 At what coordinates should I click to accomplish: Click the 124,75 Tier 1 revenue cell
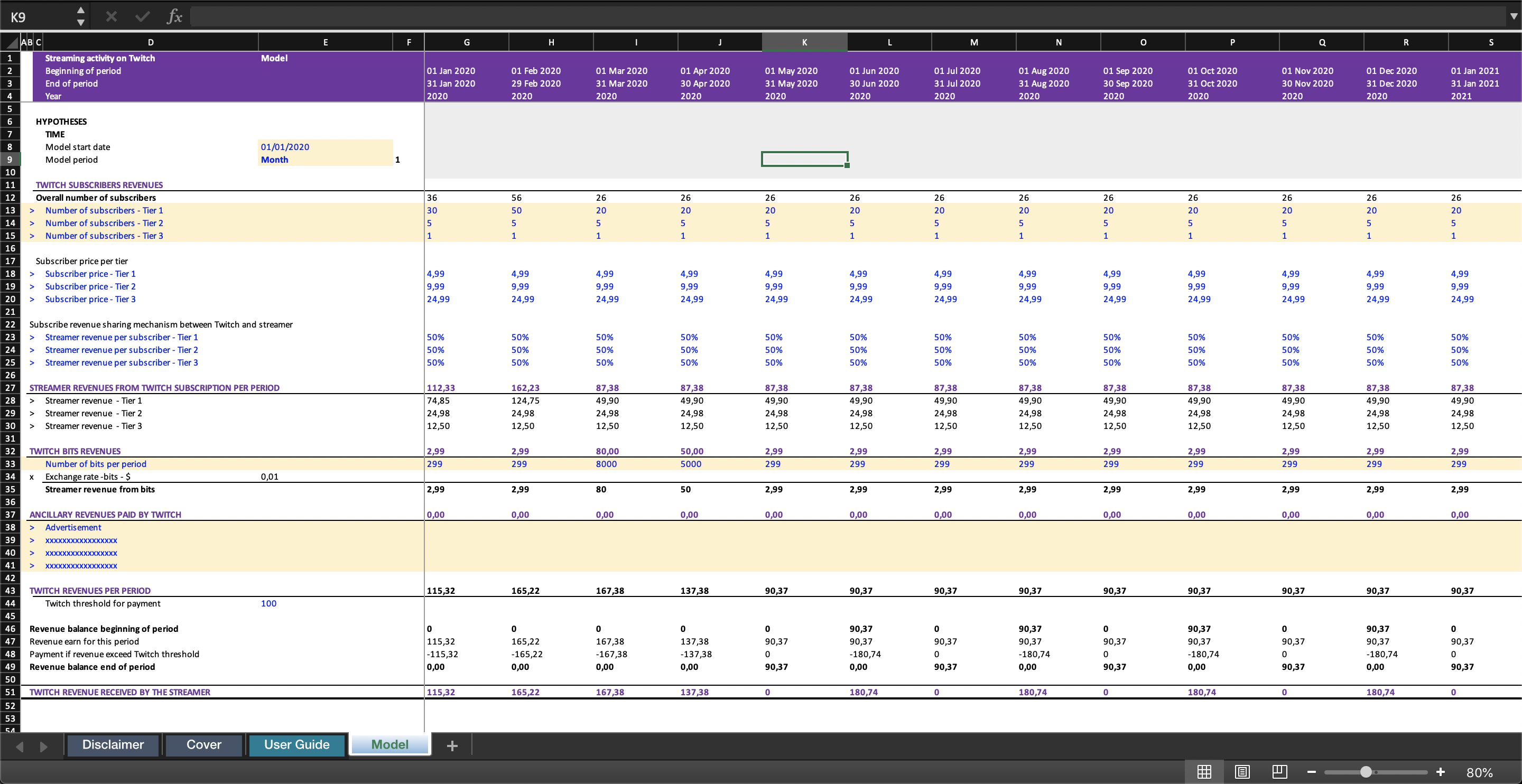click(x=525, y=400)
